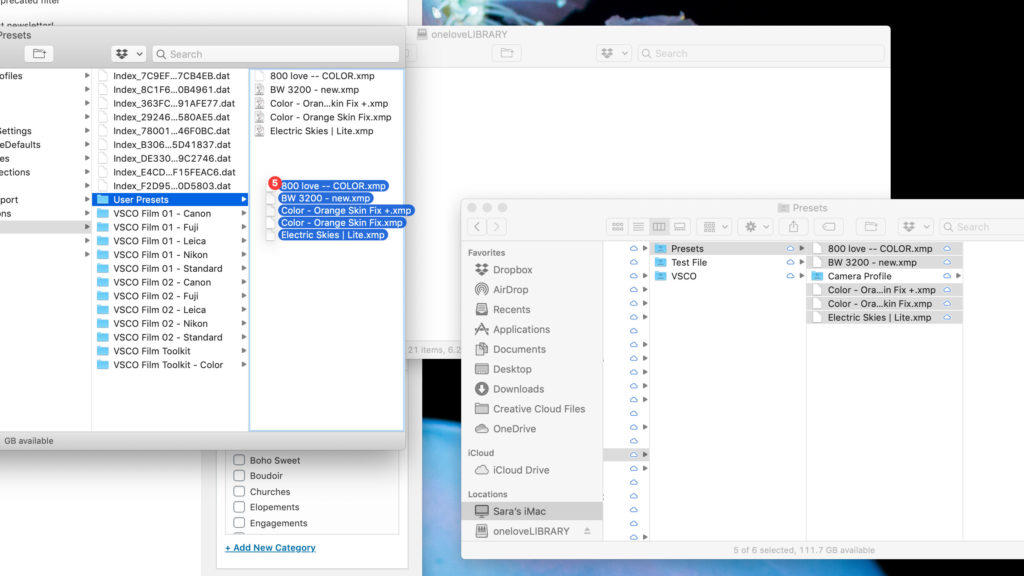Viewport: 1024px width, 576px height.
Task: Click the Add New Category link
Action: pyautogui.click(x=270, y=548)
